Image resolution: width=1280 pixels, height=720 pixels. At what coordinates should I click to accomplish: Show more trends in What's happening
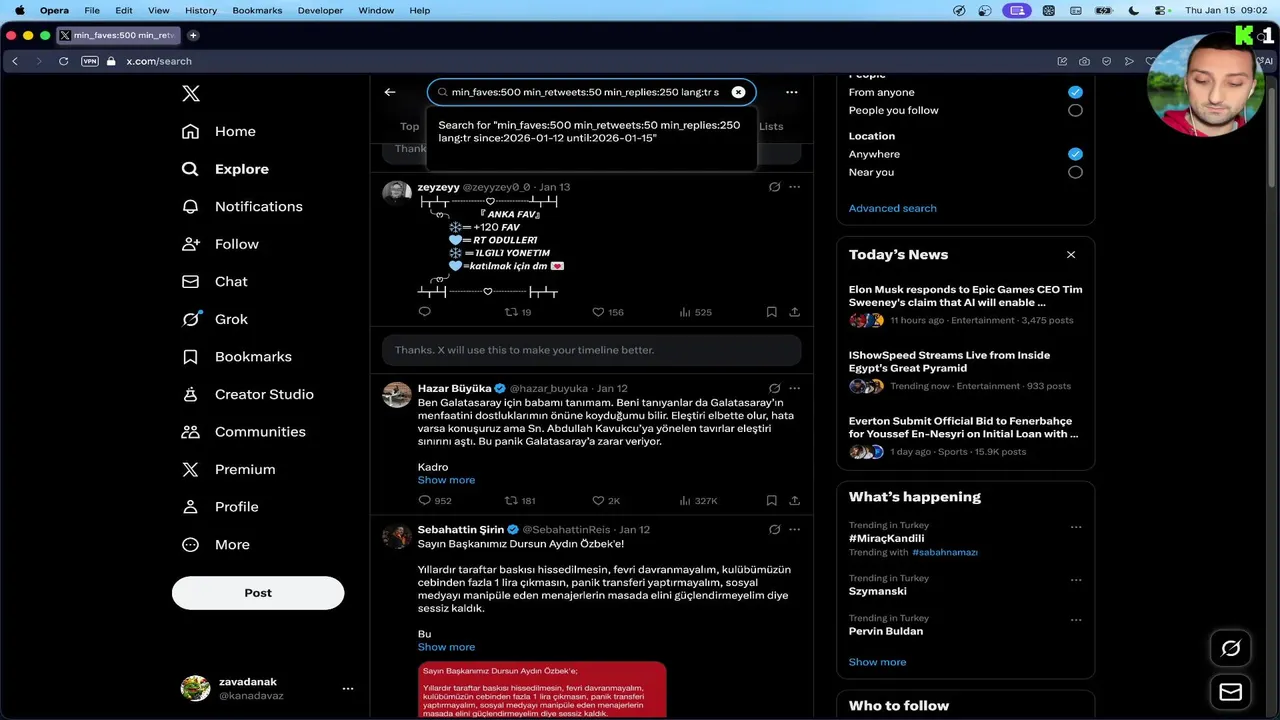point(877,662)
